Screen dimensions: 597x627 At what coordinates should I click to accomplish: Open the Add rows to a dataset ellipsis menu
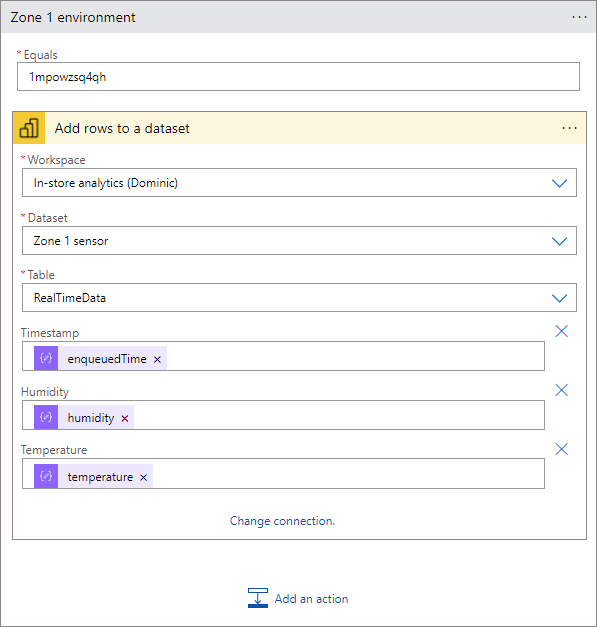569,128
